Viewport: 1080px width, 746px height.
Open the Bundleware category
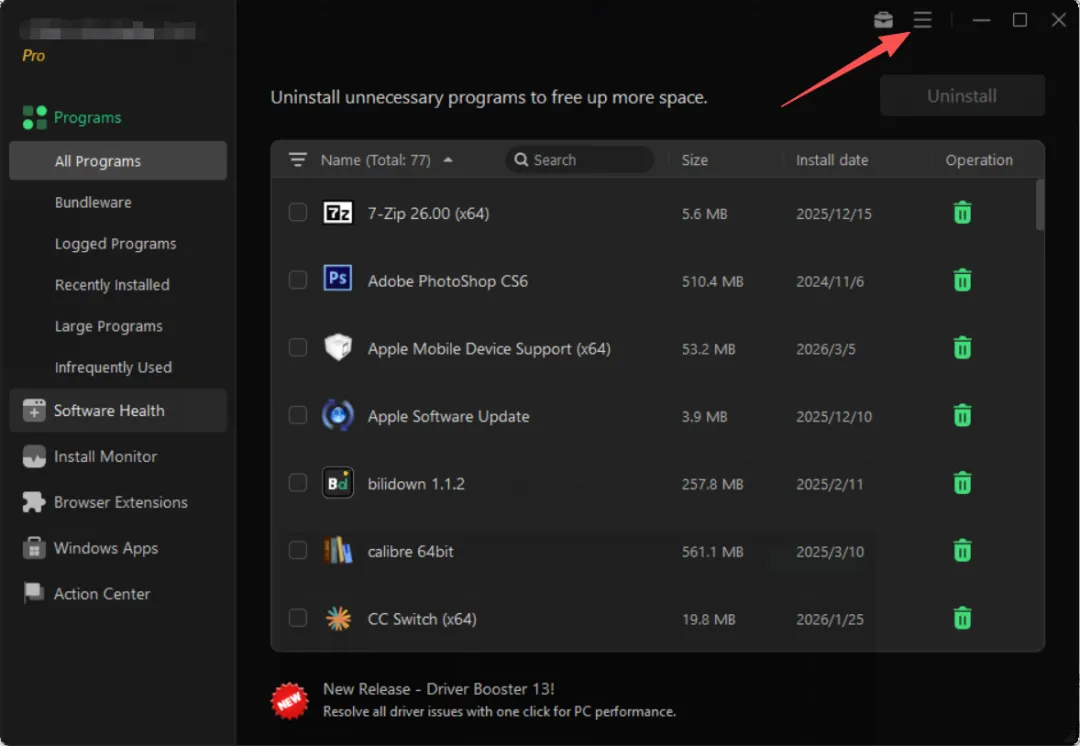(93, 203)
